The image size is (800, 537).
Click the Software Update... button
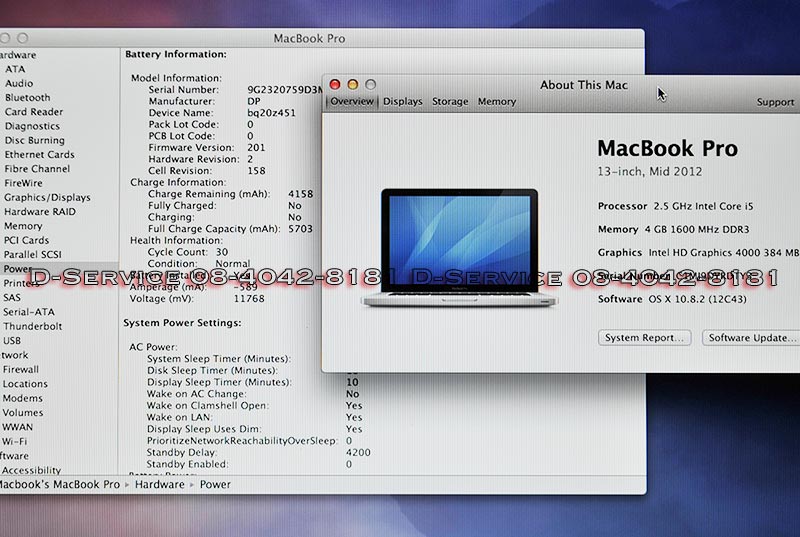coord(751,338)
